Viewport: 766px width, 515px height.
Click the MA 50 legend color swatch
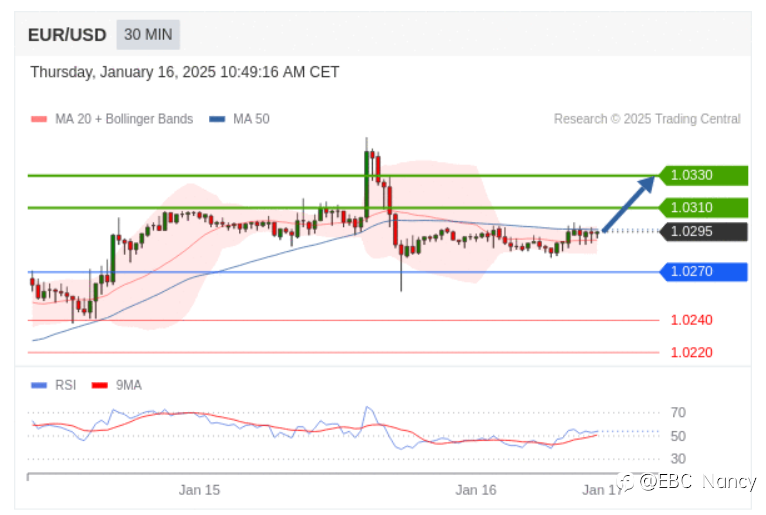[217, 119]
